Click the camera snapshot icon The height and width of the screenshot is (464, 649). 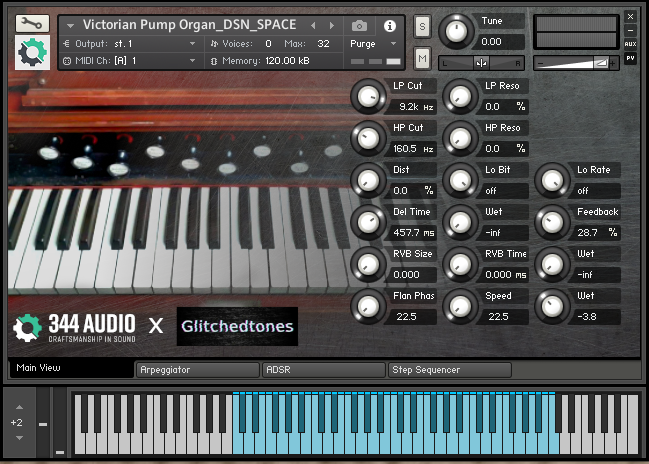(360, 25)
